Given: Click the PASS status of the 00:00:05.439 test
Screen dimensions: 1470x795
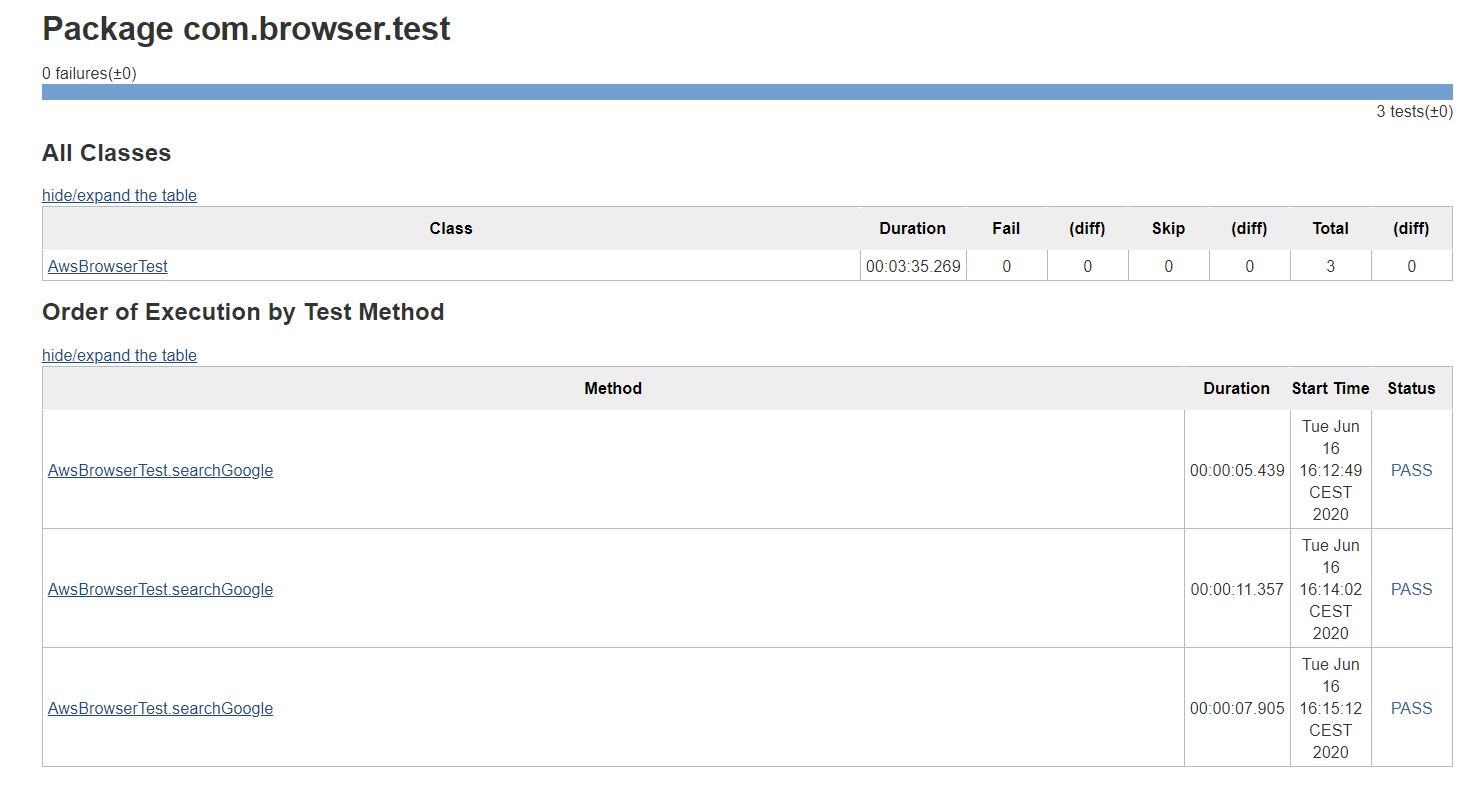Looking at the screenshot, I should click(x=1411, y=470).
